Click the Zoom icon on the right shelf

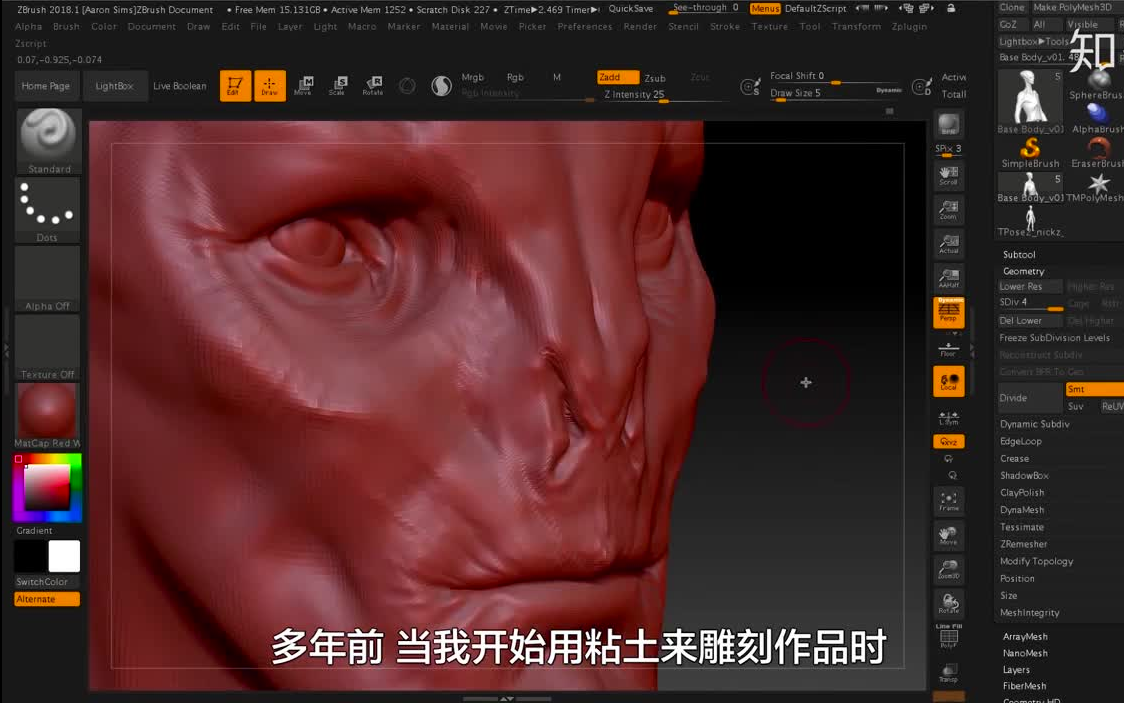947,209
